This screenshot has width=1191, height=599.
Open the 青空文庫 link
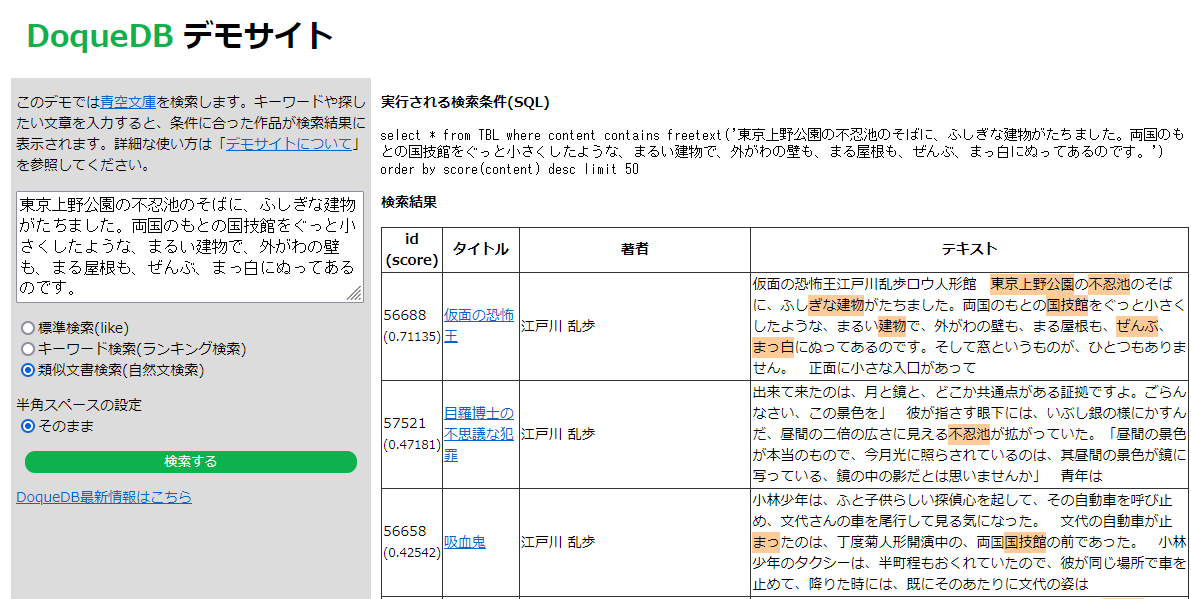pyautogui.click(x=128, y=102)
